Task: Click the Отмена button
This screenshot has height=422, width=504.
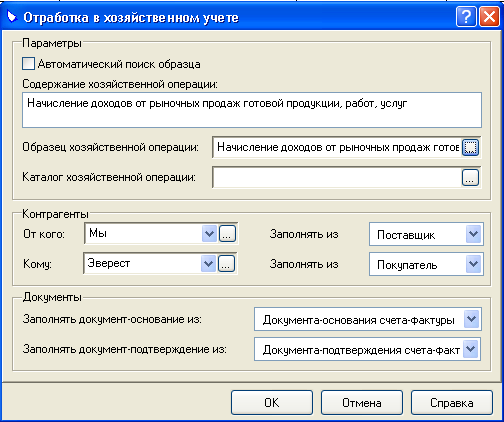Action: tap(362, 403)
